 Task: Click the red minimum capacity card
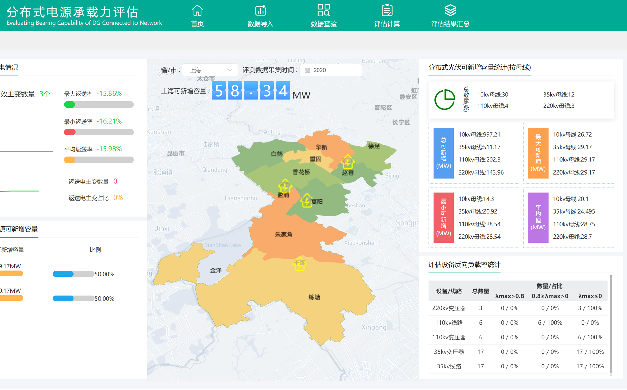pyautogui.click(x=444, y=218)
